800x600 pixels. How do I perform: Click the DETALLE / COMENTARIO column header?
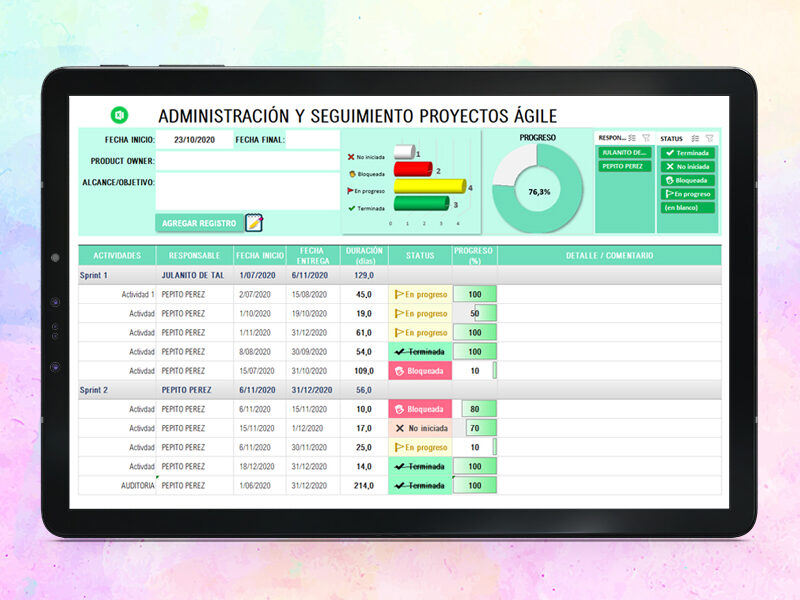(x=609, y=256)
